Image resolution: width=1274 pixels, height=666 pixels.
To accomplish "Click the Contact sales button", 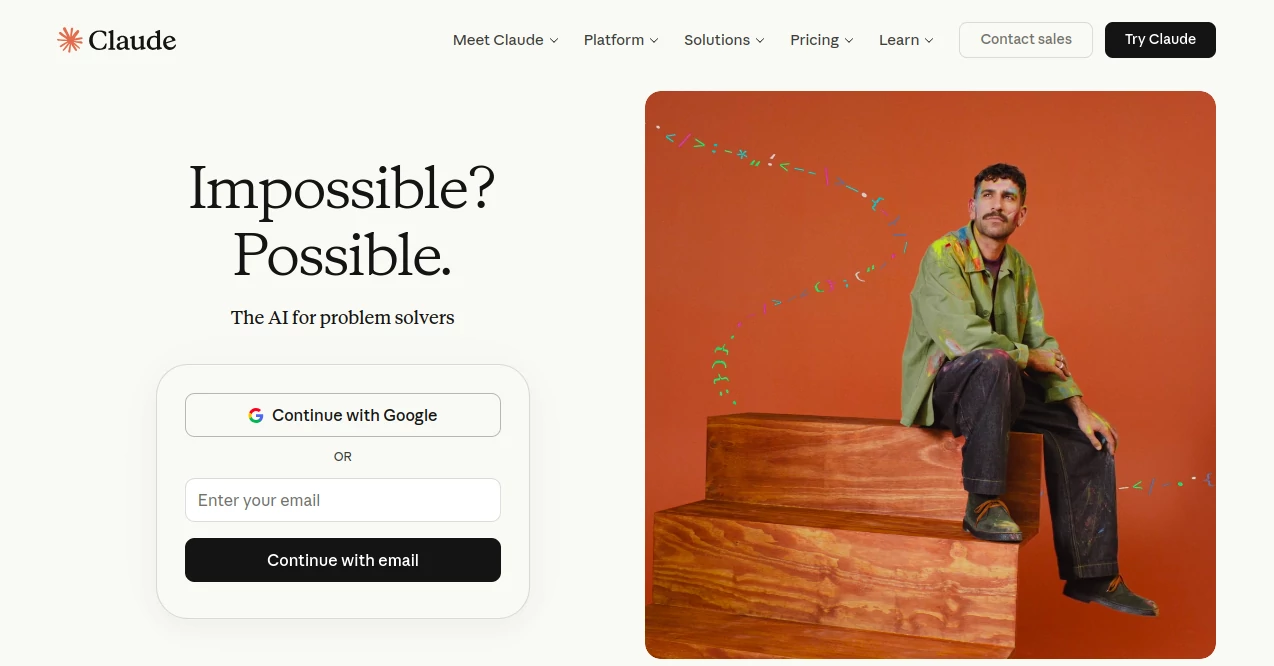I will (1026, 40).
